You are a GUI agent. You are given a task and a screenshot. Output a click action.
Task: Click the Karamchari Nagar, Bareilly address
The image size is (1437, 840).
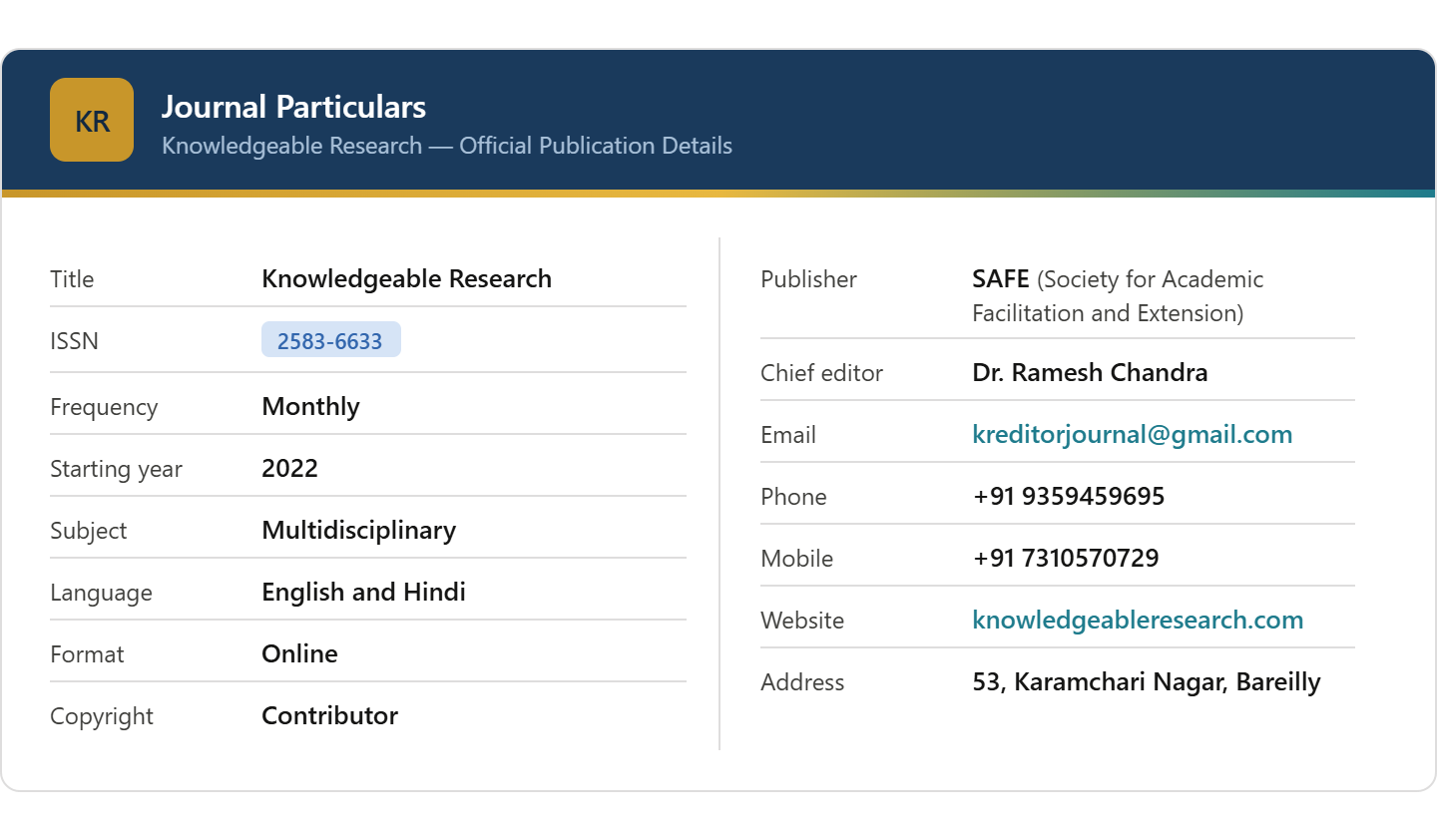[1146, 681]
